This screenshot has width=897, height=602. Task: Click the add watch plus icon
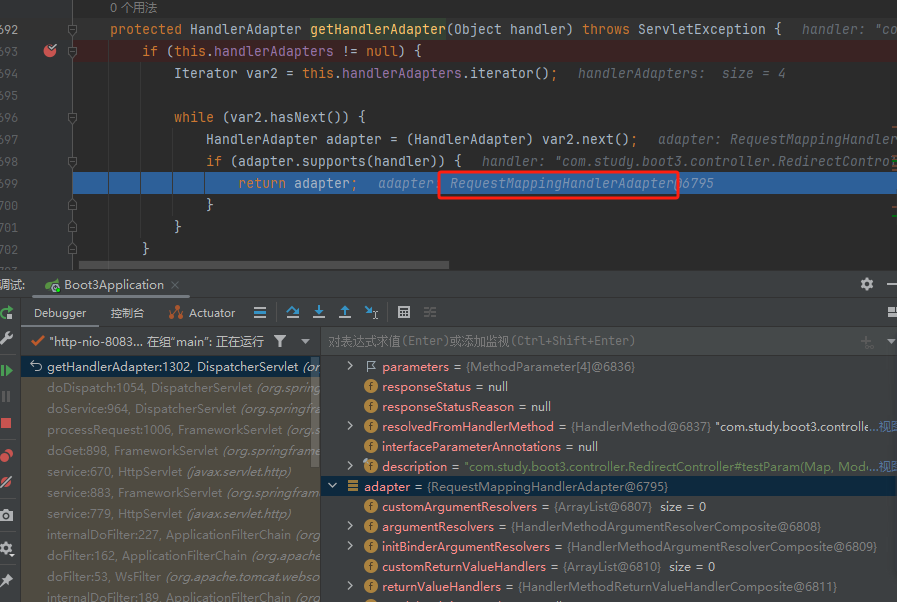(x=867, y=342)
